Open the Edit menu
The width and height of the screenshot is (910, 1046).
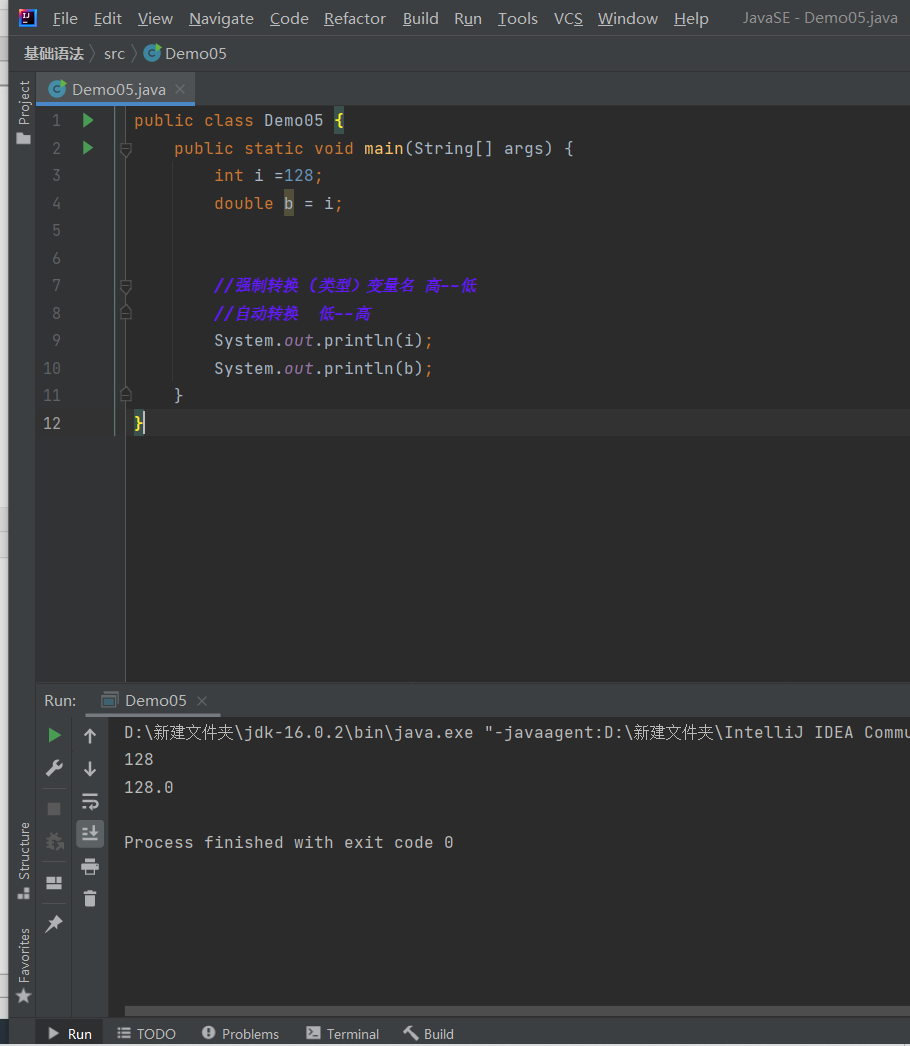pyautogui.click(x=107, y=19)
